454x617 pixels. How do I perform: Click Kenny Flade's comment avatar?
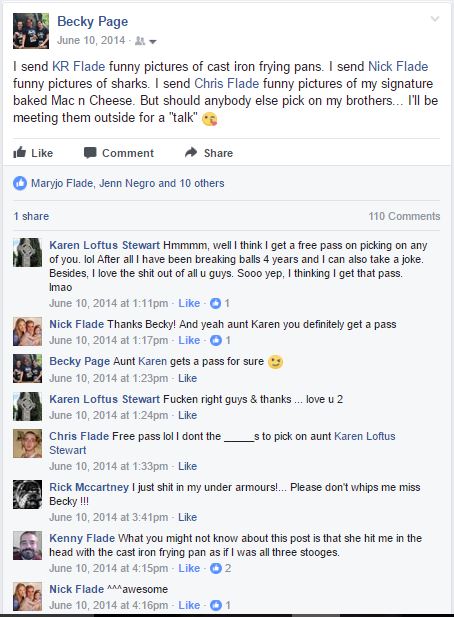(27, 545)
